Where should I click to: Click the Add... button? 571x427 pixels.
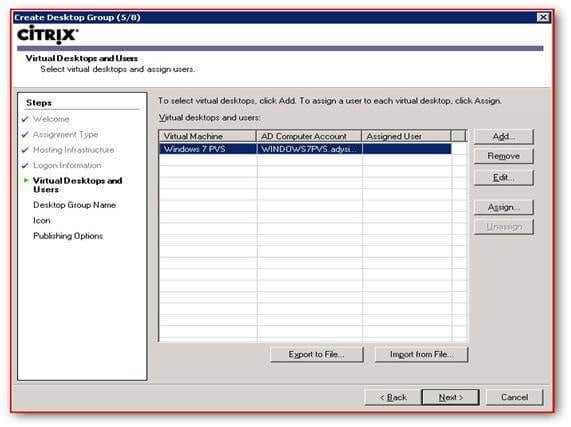(x=504, y=137)
